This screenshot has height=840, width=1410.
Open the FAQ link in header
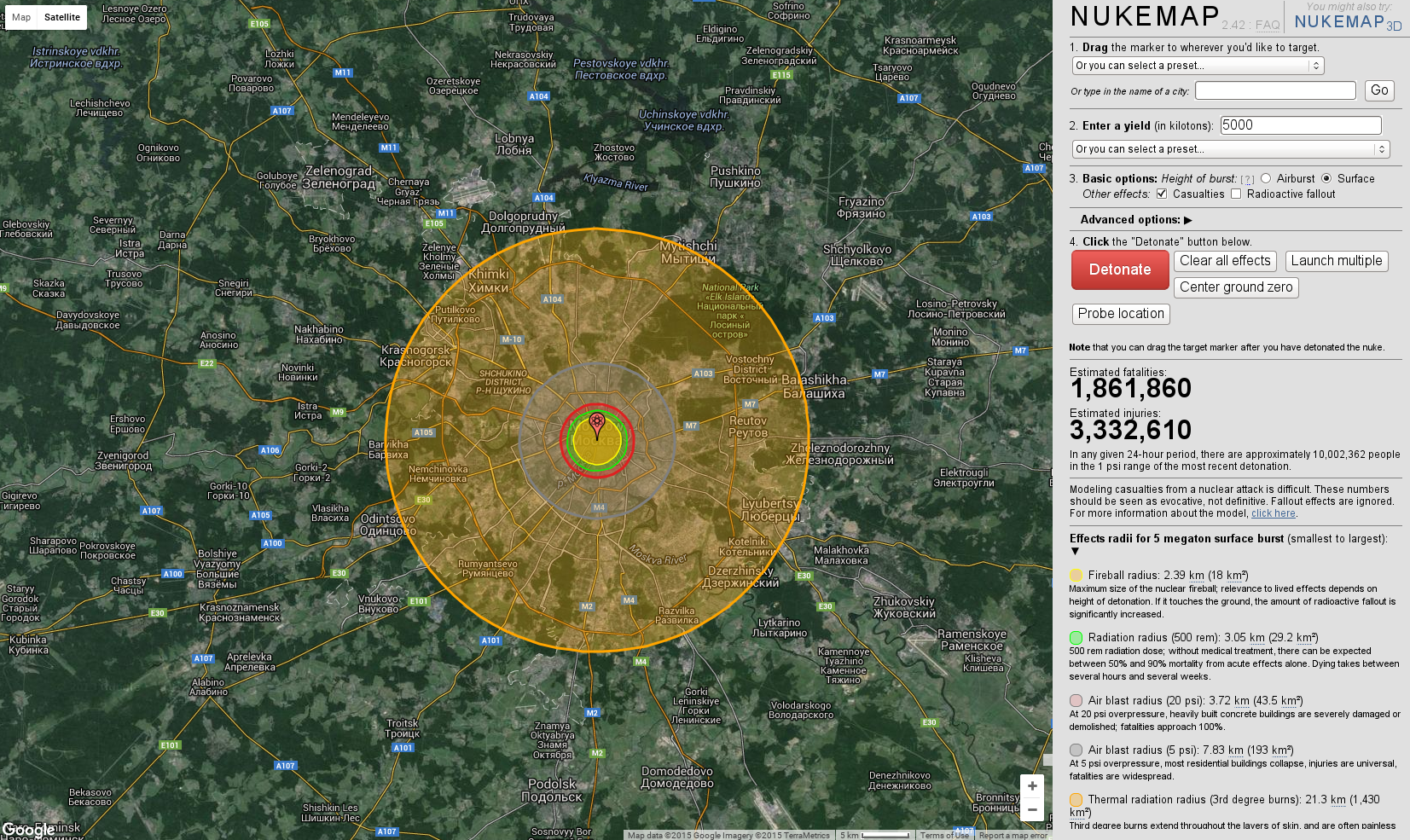point(1268,26)
